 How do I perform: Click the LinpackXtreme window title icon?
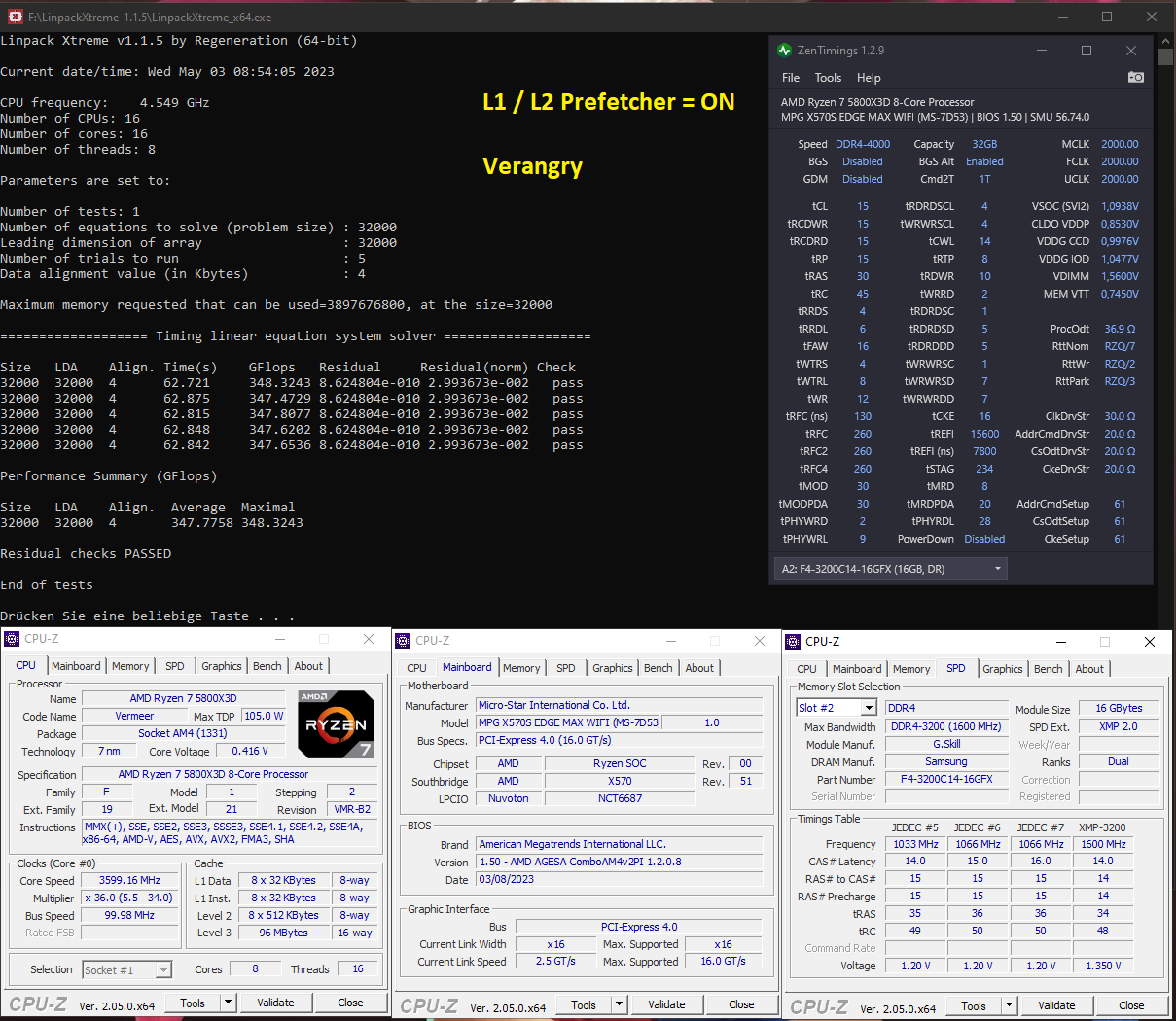(16, 17)
